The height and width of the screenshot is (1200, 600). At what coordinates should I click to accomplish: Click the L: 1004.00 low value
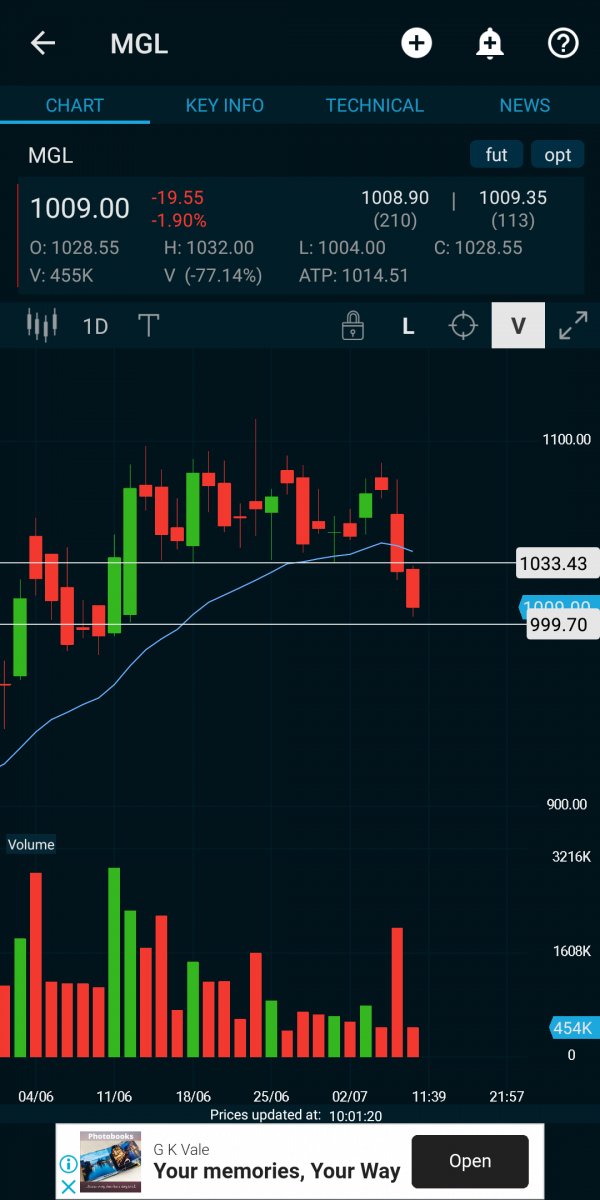coord(342,248)
